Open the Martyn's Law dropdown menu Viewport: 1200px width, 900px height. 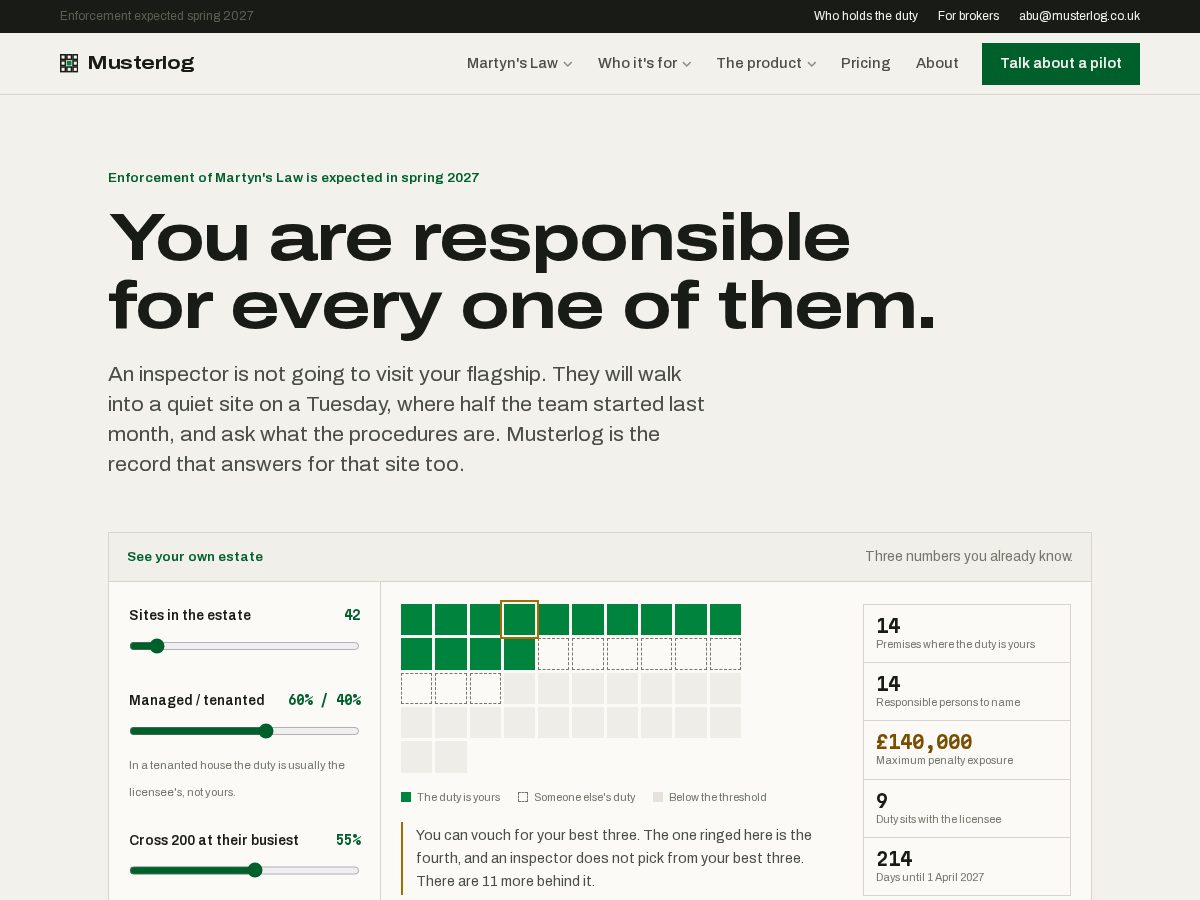tap(519, 63)
